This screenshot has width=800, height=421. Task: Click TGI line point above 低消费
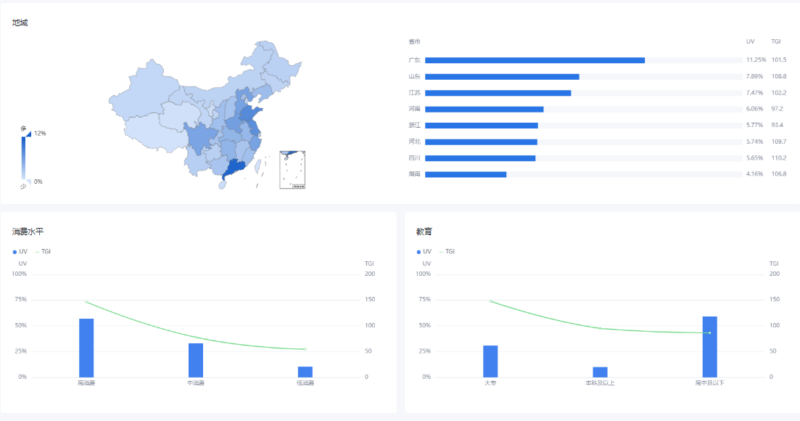305,349
